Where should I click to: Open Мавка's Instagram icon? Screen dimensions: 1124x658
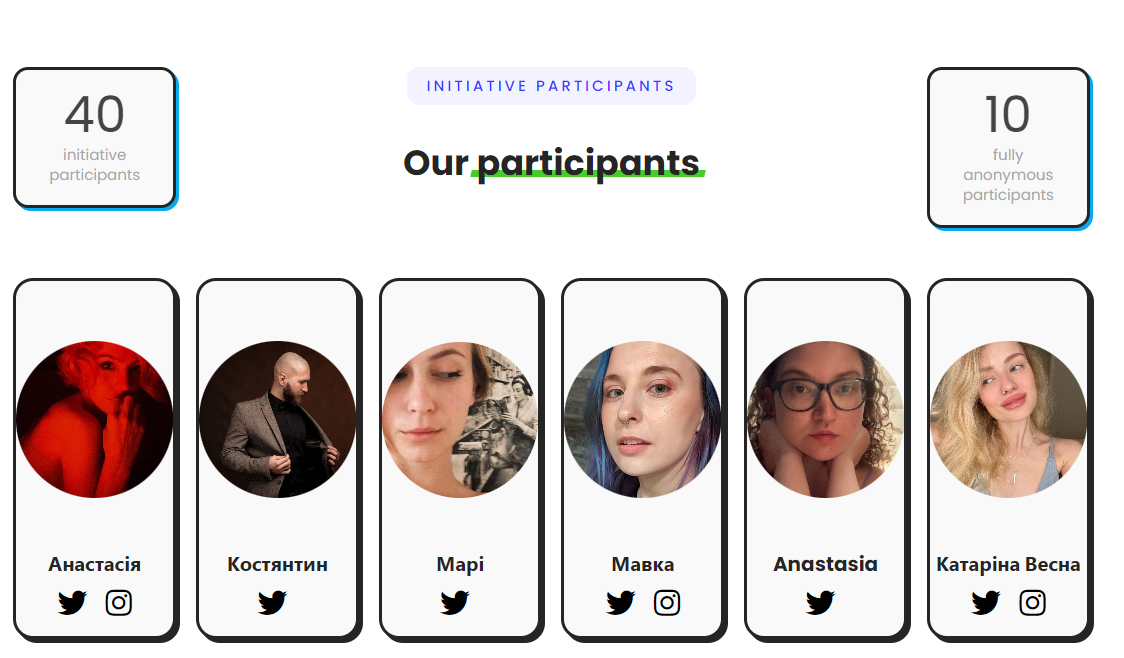667,603
